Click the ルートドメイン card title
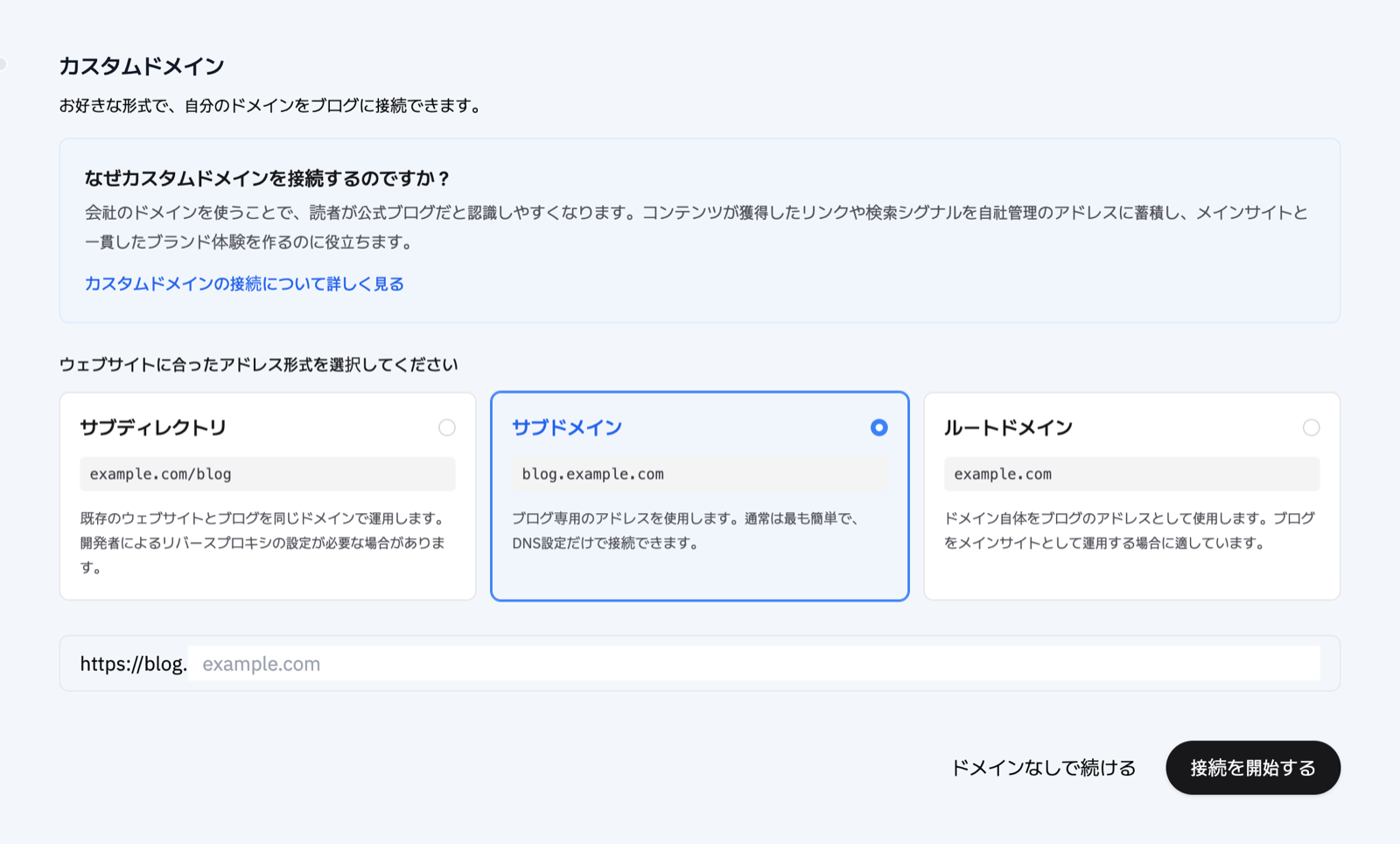 [x=1008, y=427]
